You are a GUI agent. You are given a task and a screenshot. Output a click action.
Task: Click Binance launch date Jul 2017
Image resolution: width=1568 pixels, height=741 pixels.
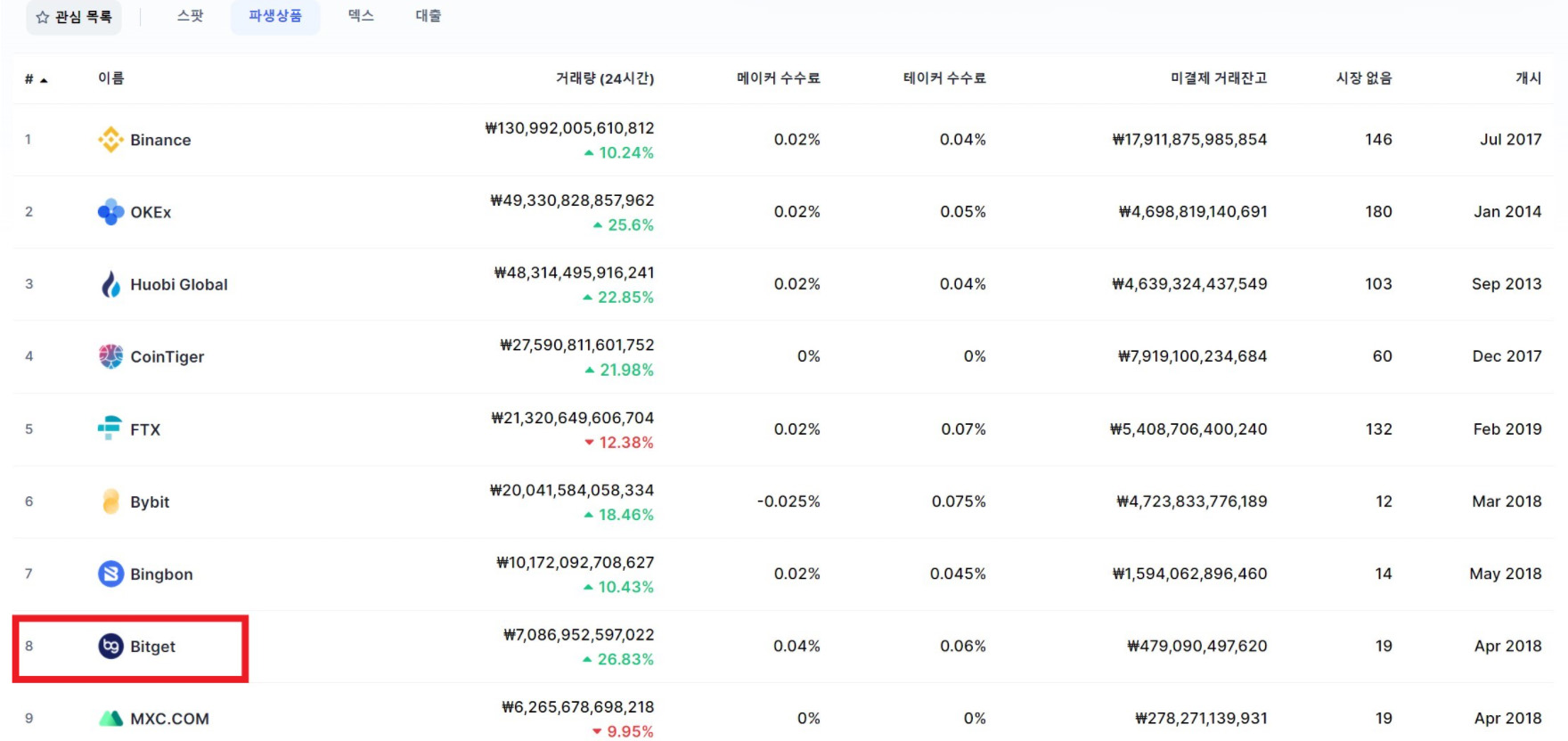(1511, 139)
